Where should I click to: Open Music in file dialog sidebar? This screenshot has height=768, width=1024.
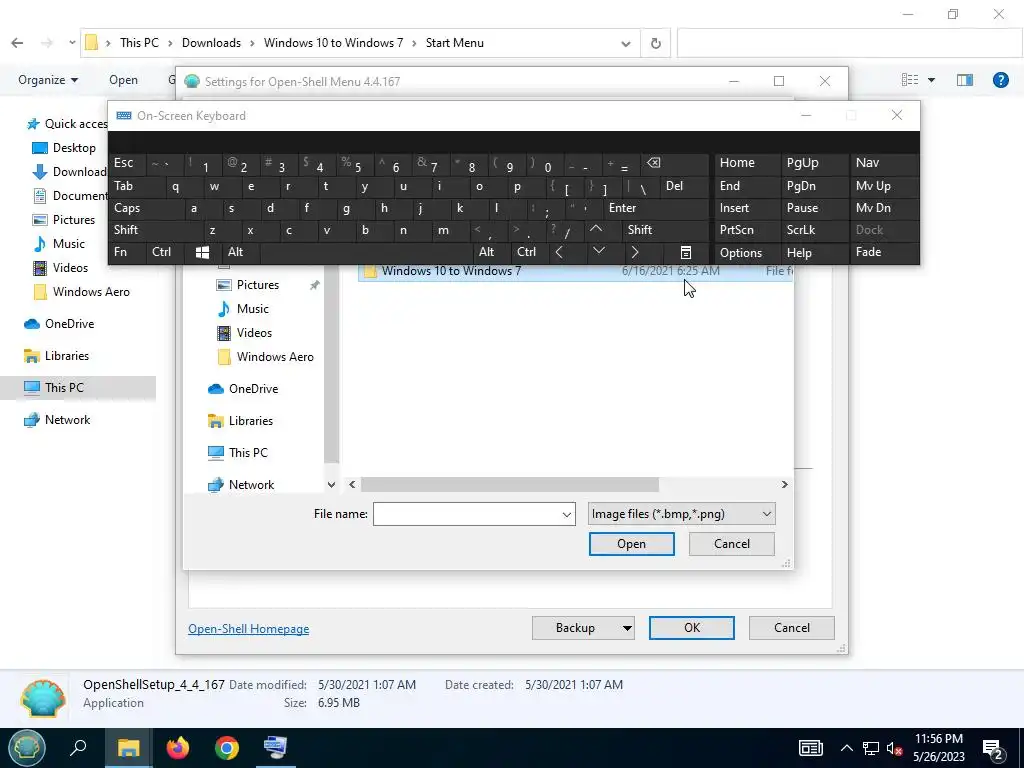coord(253,309)
